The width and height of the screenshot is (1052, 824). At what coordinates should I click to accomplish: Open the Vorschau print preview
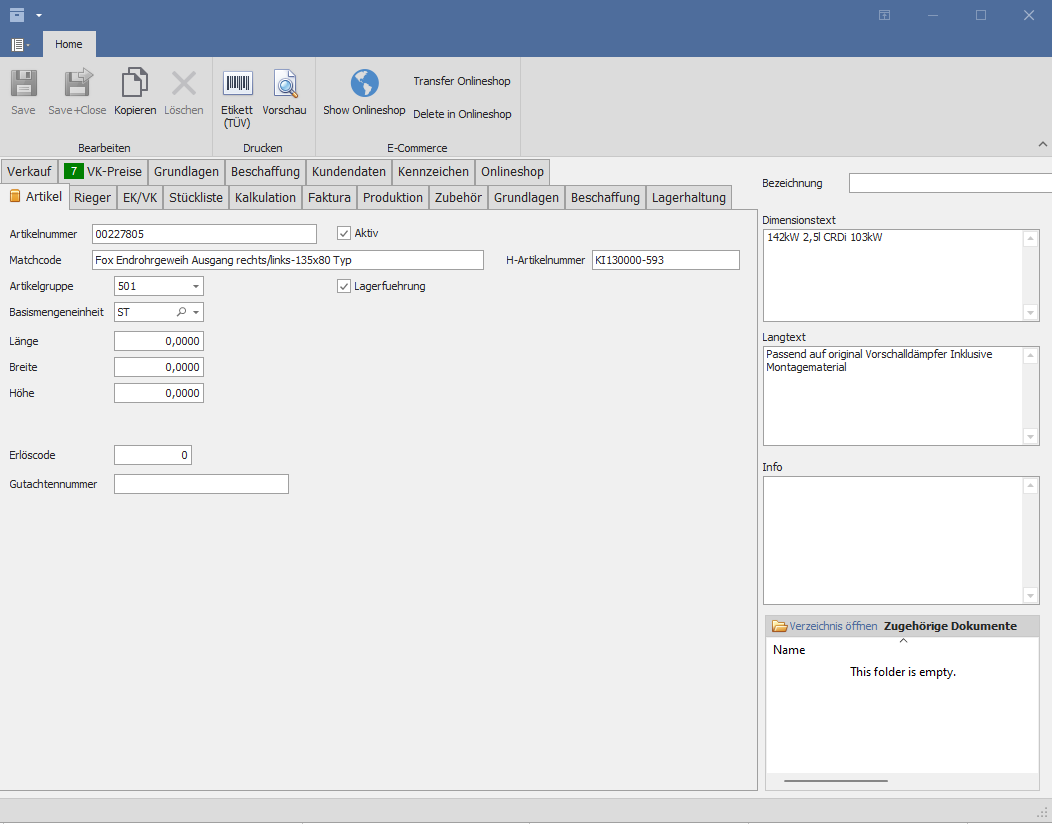coord(284,84)
